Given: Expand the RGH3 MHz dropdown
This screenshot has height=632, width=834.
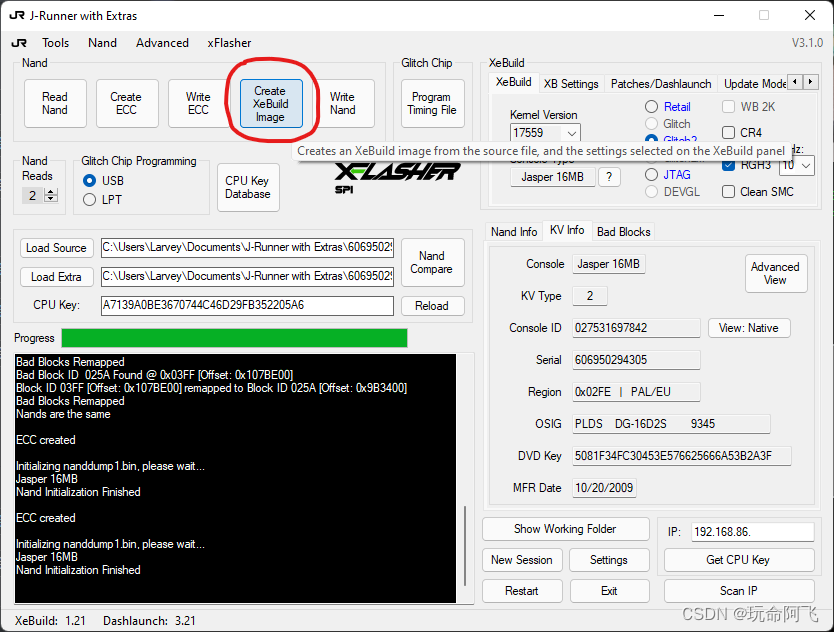Looking at the screenshot, I should [806, 166].
